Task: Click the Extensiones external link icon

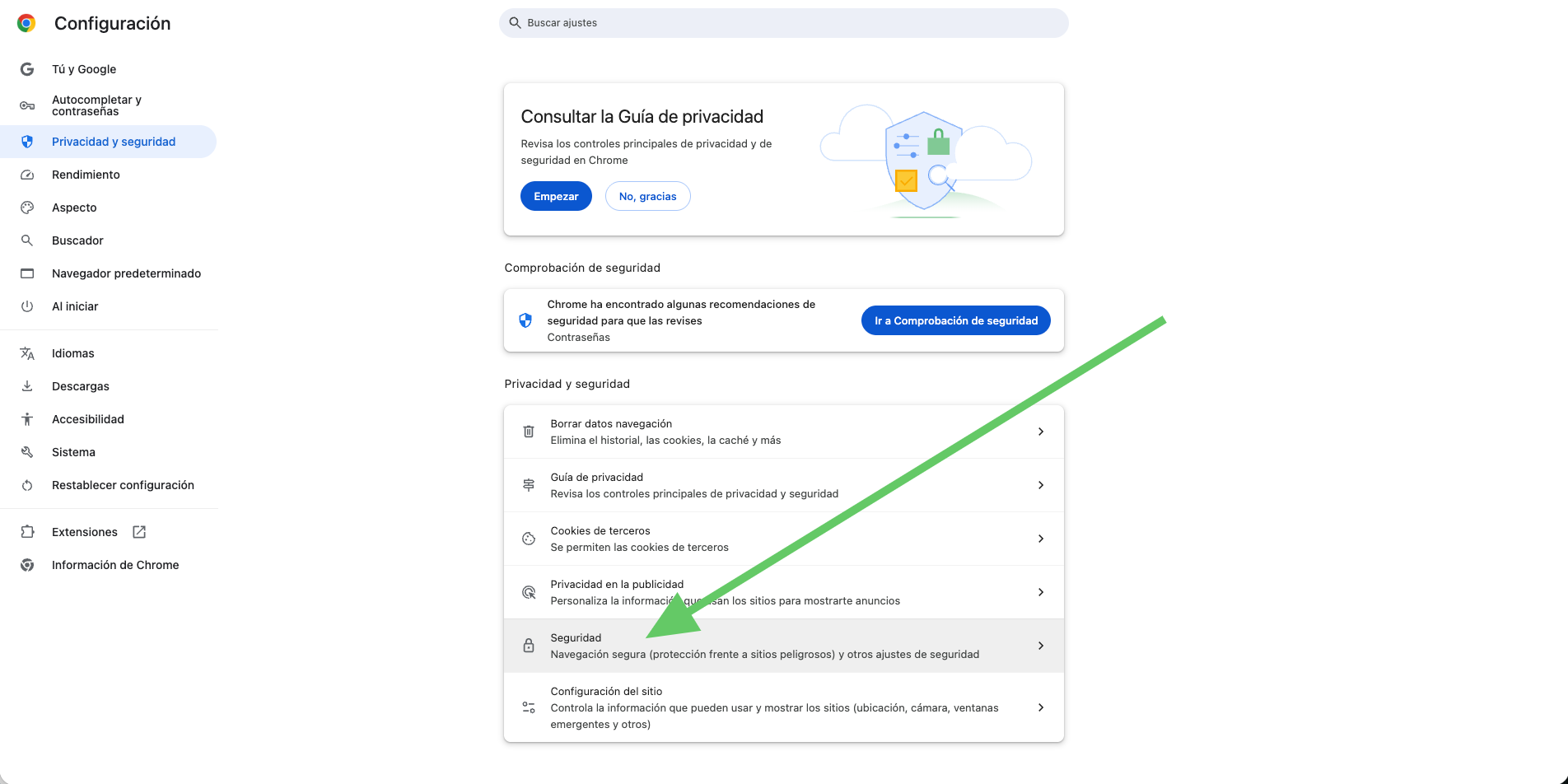Action: click(139, 532)
